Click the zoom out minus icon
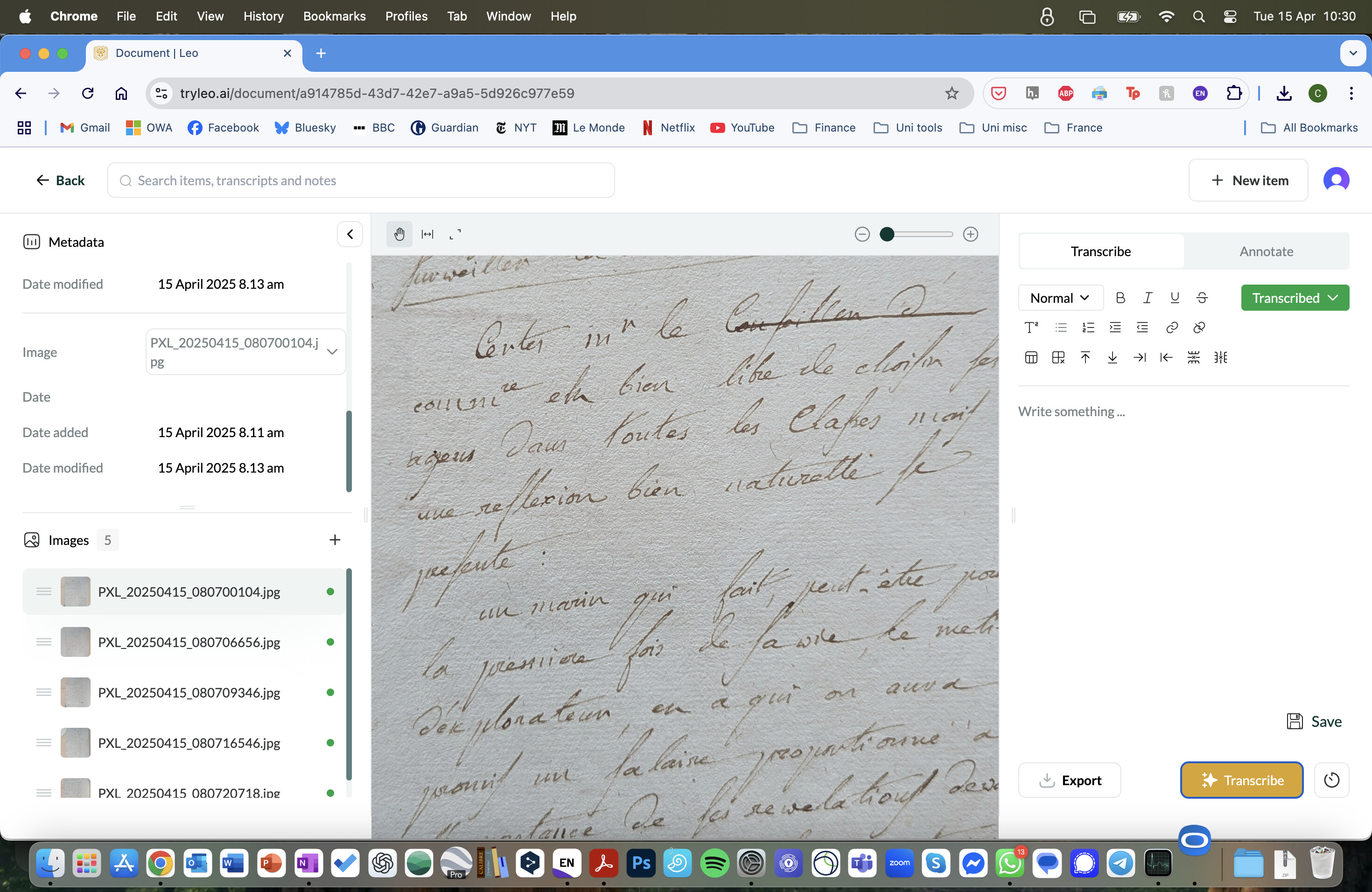This screenshot has width=1372, height=892. point(862,234)
